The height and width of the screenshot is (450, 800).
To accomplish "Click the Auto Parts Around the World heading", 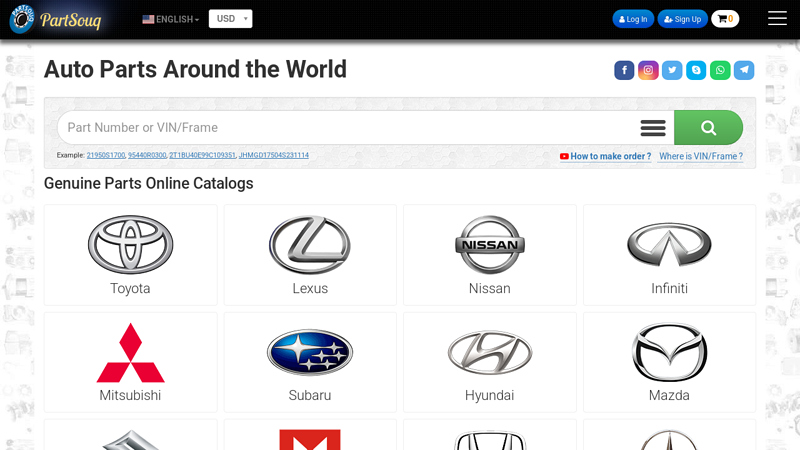I will click(195, 69).
